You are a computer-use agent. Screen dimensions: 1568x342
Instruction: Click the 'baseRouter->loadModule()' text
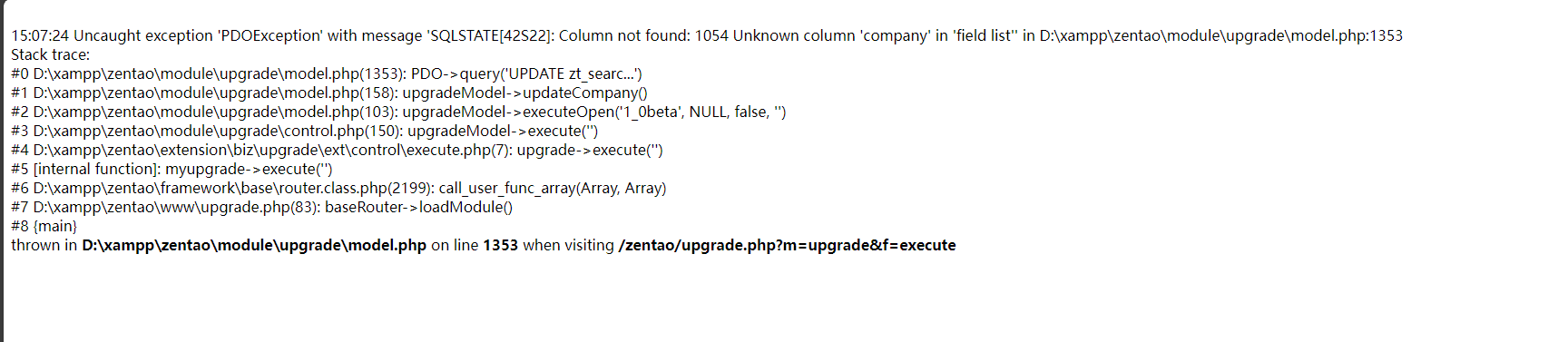[418, 207]
